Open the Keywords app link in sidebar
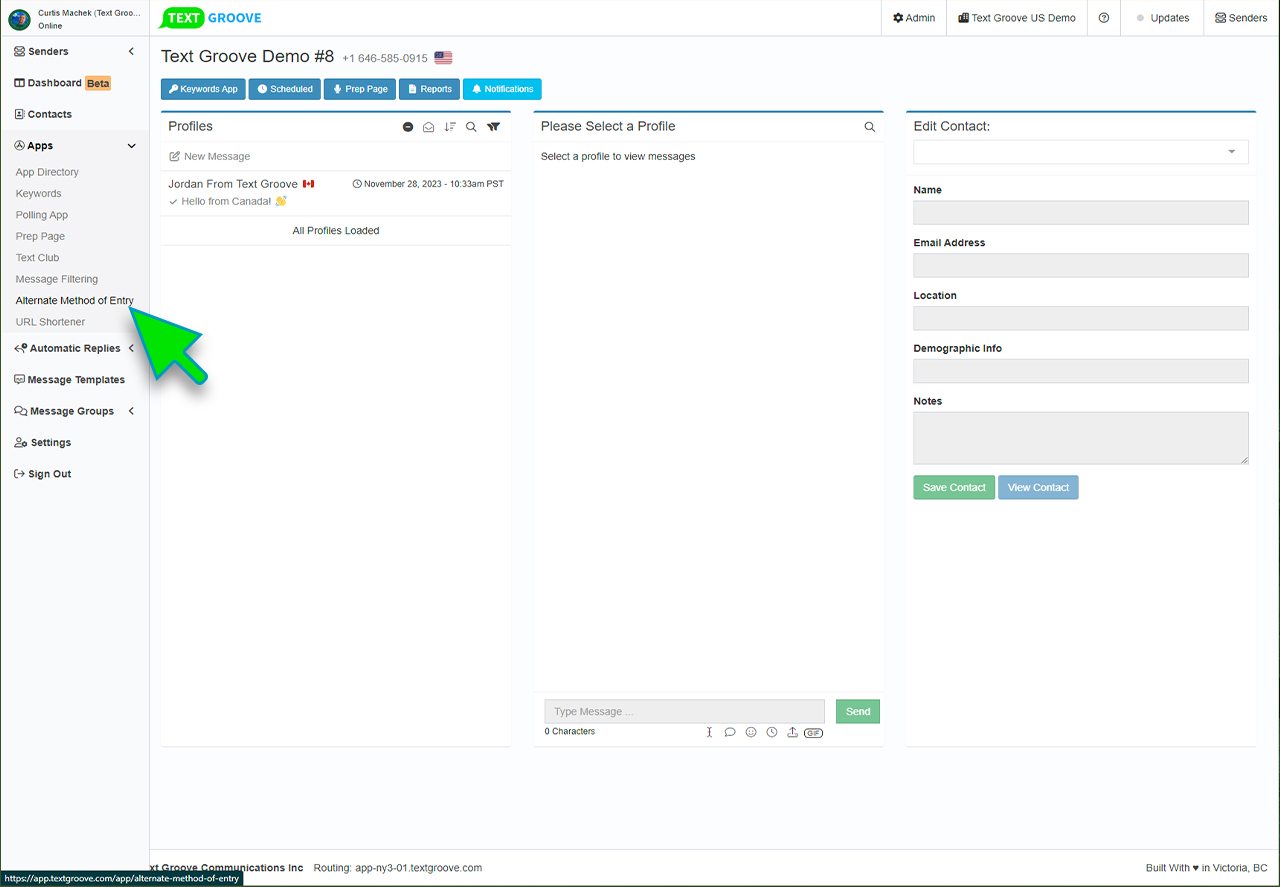This screenshot has width=1280, height=887. click(38, 193)
